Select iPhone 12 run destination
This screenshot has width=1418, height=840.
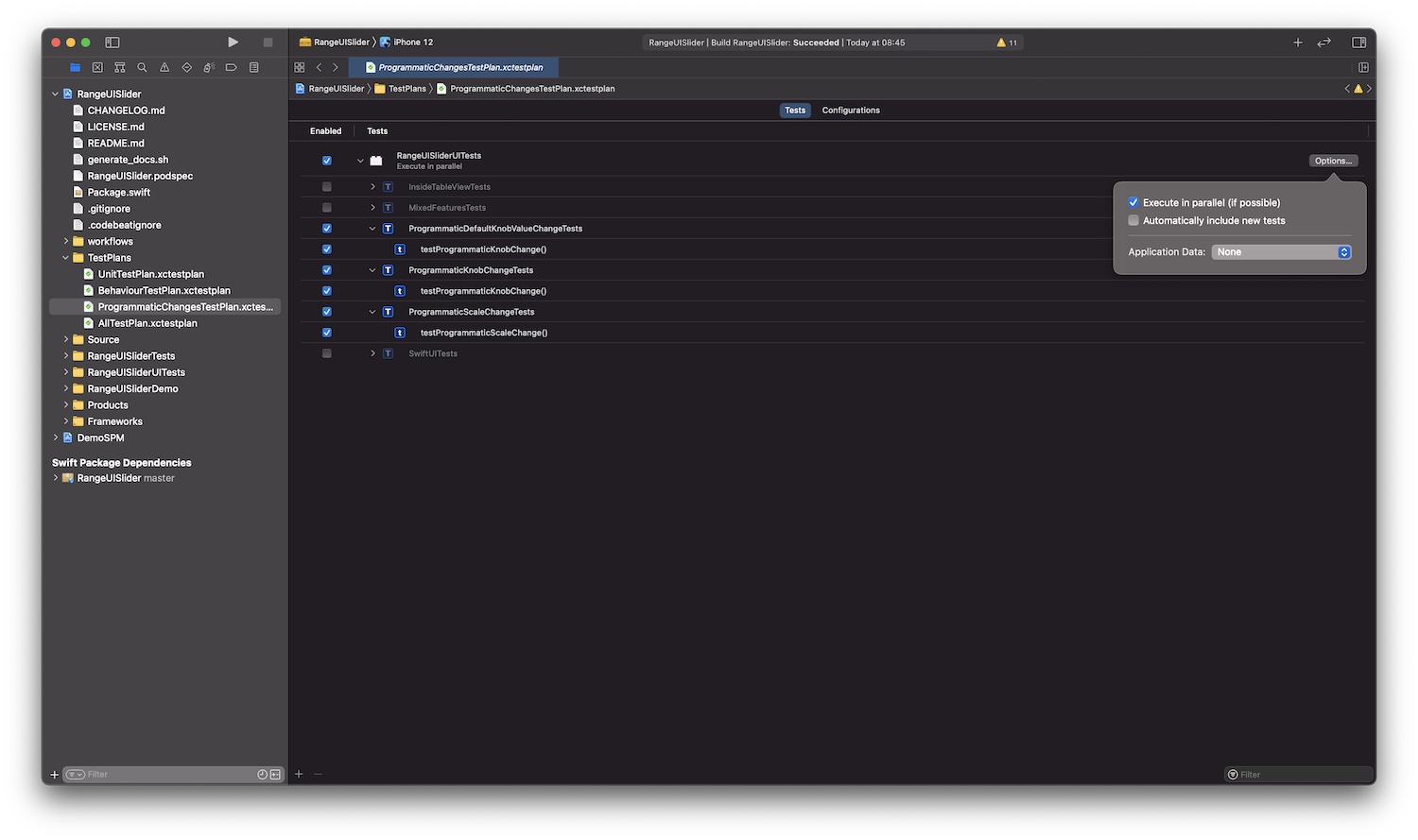pos(406,43)
